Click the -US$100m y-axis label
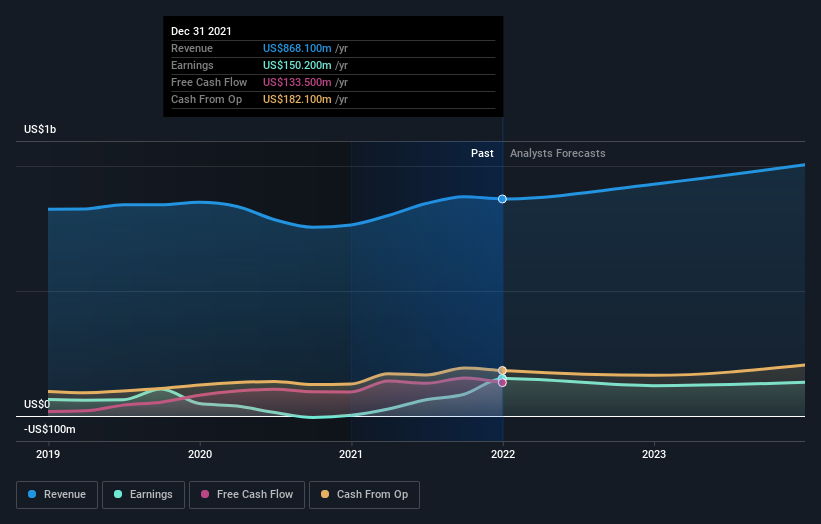This screenshot has width=821, height=524. coord(50,429)
